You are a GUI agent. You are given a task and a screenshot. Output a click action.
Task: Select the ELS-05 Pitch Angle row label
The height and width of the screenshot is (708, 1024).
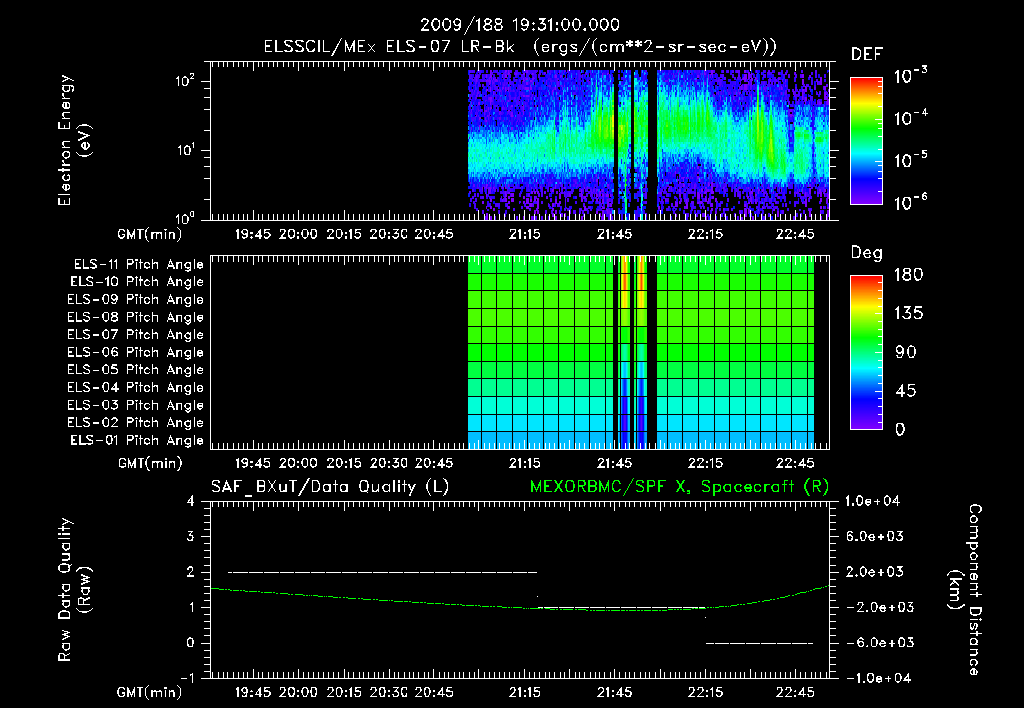coord(135,370)
